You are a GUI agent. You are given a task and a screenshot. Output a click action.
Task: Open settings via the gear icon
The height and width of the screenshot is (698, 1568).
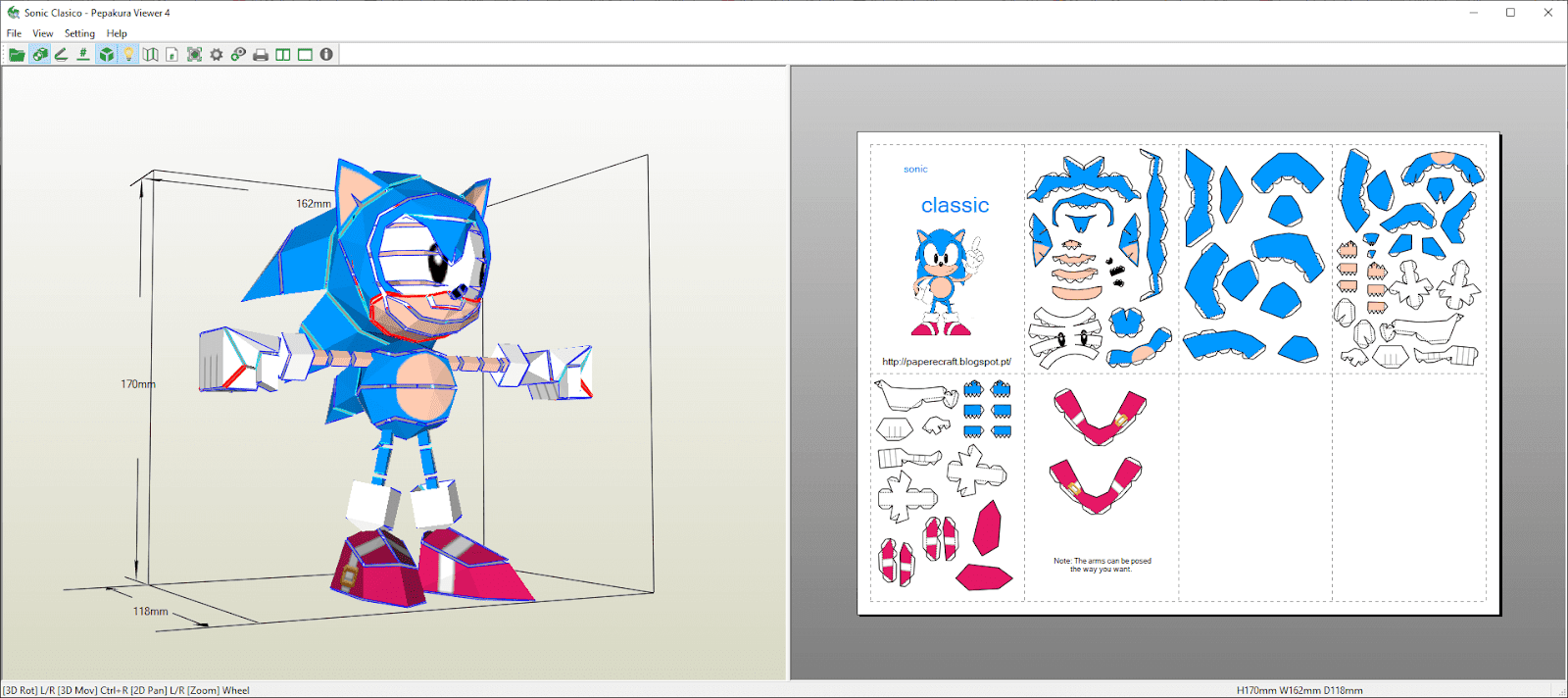(217, 55)
